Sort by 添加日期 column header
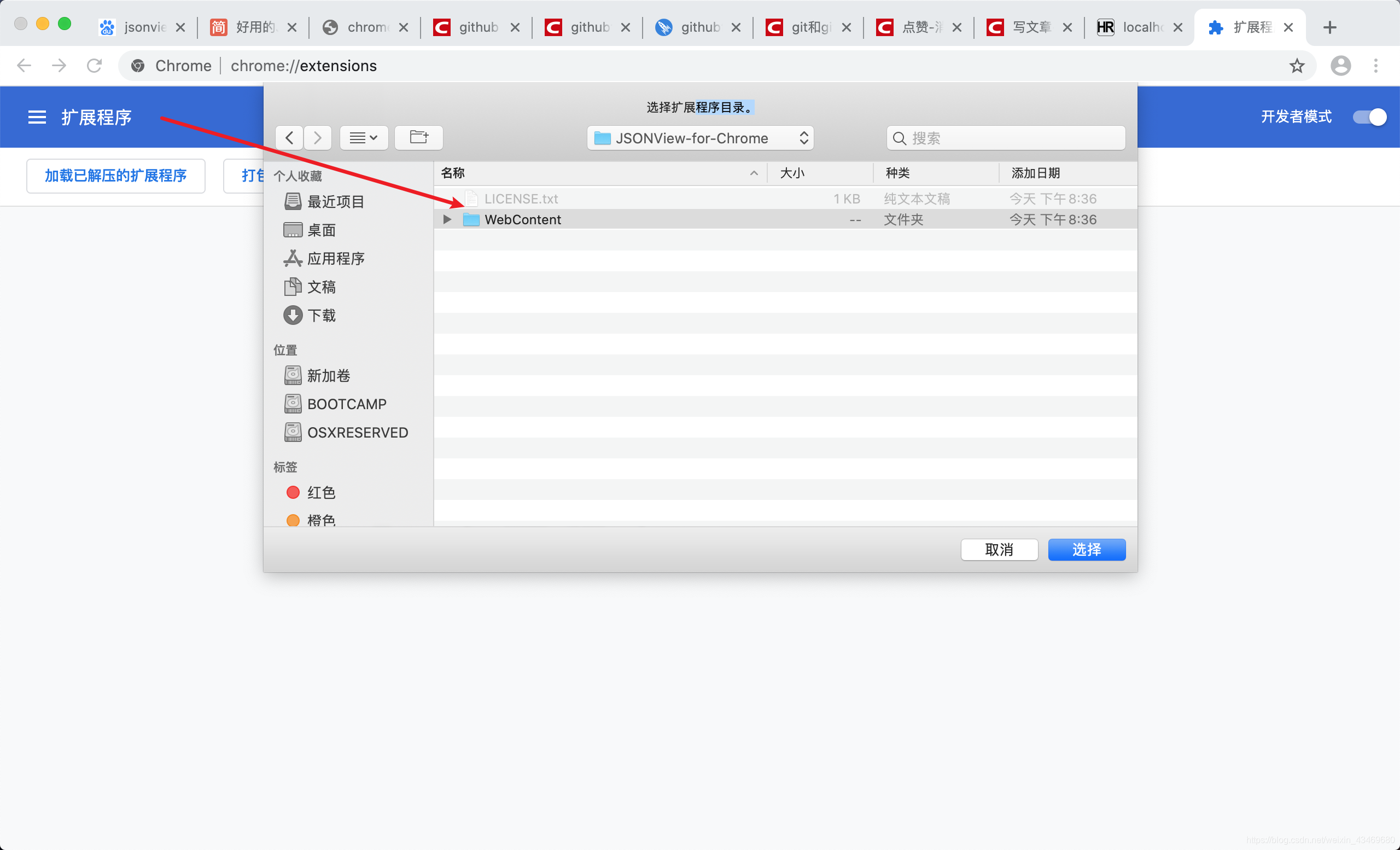Viewport: 1400px width, 850px height. [1068, 173]
